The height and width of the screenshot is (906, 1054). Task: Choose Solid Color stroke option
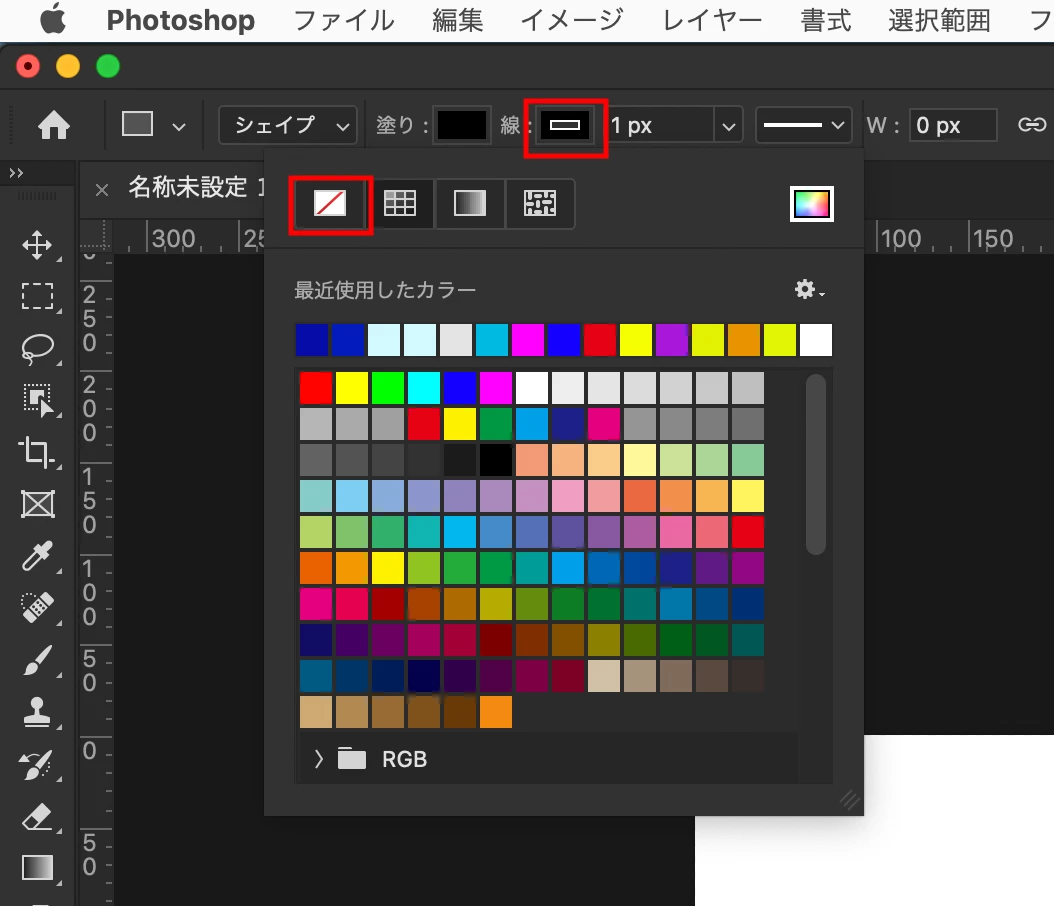tap(400, 203)
